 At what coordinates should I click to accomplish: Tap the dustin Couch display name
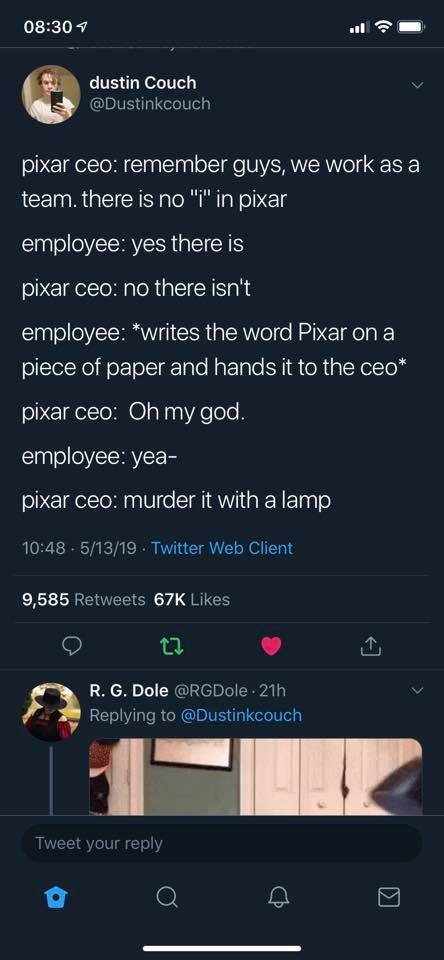143,82
